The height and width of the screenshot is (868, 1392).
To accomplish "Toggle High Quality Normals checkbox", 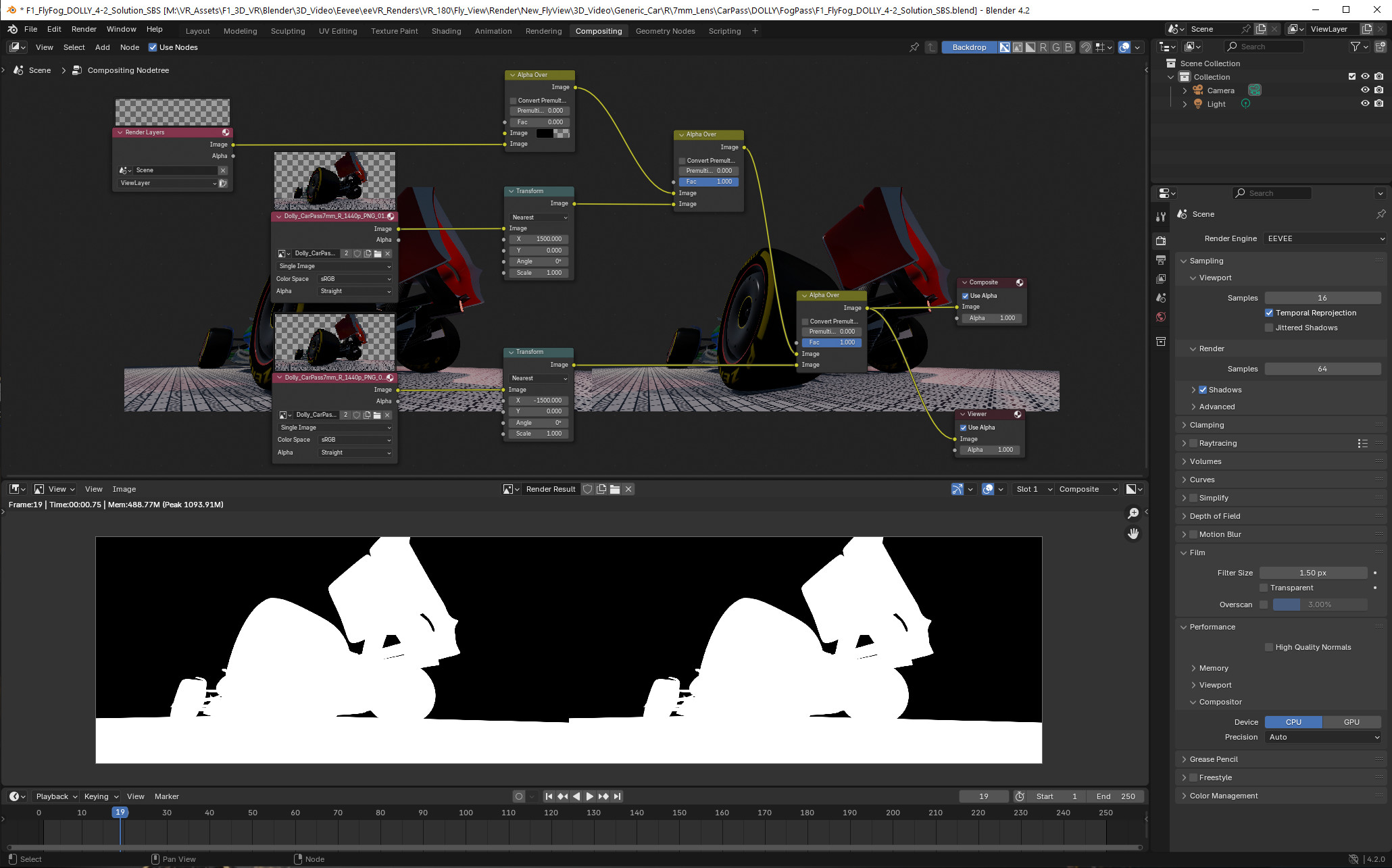I will 1269,647.
